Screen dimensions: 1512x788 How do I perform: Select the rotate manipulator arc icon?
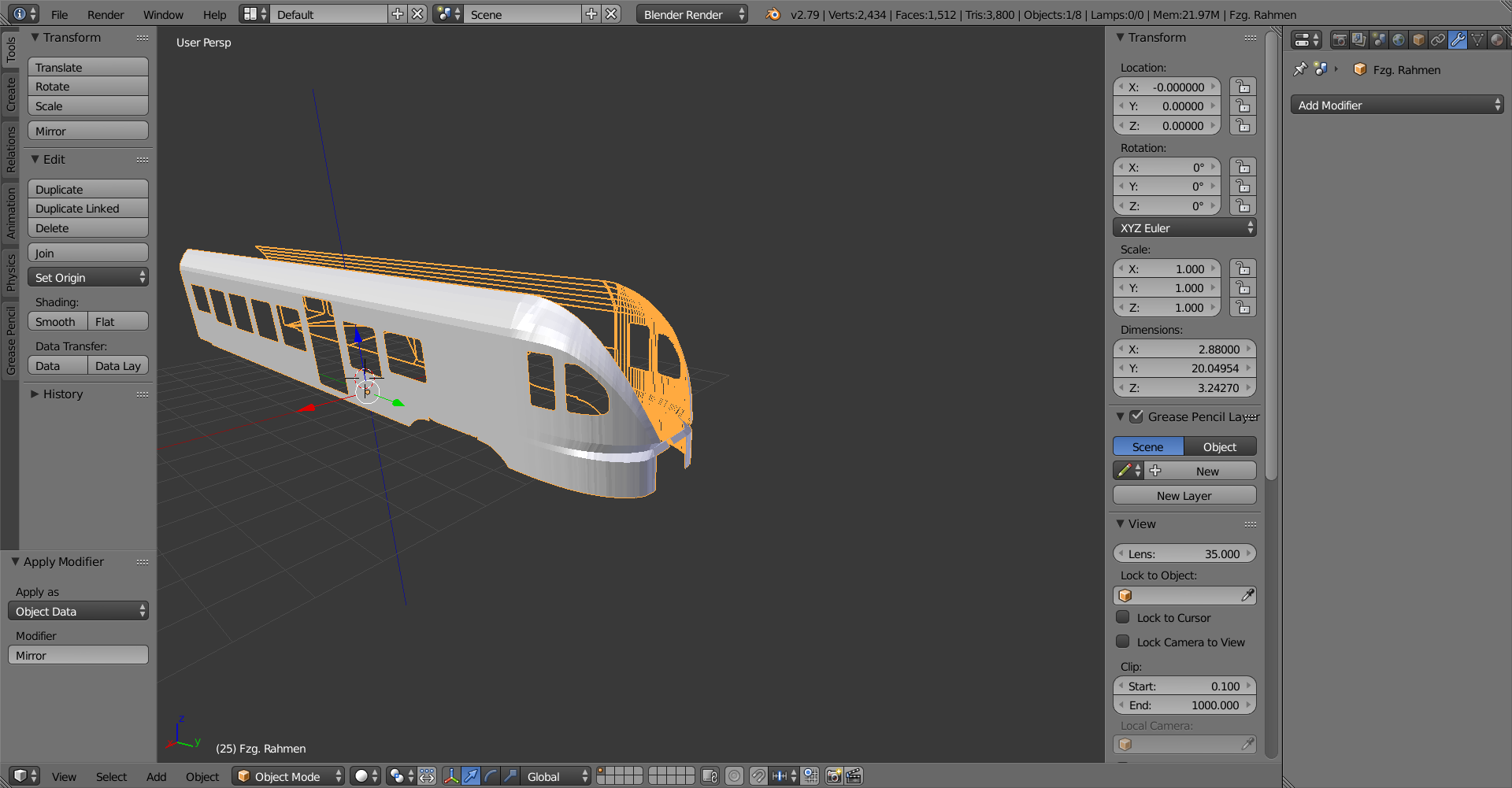[491, 776]
